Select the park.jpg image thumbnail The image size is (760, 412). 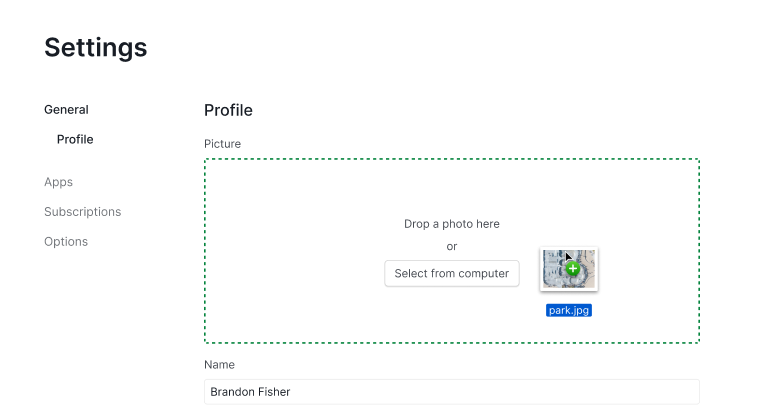pyautogui.click(x=569, y=269)
